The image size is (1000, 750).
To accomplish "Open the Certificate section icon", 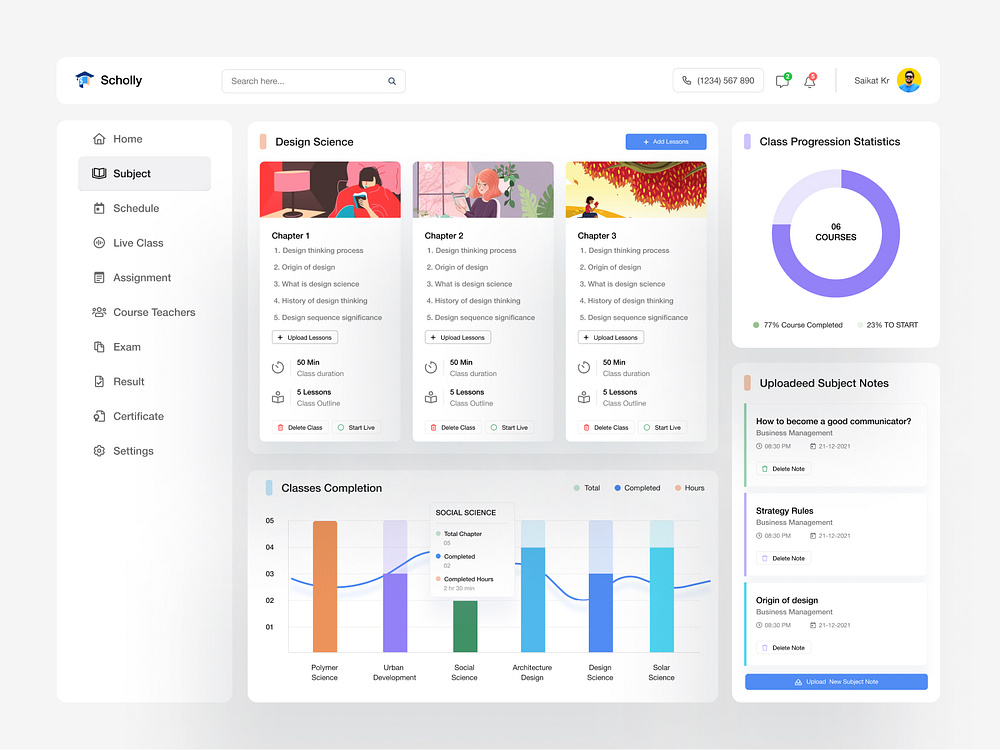I will pos(99,416).
